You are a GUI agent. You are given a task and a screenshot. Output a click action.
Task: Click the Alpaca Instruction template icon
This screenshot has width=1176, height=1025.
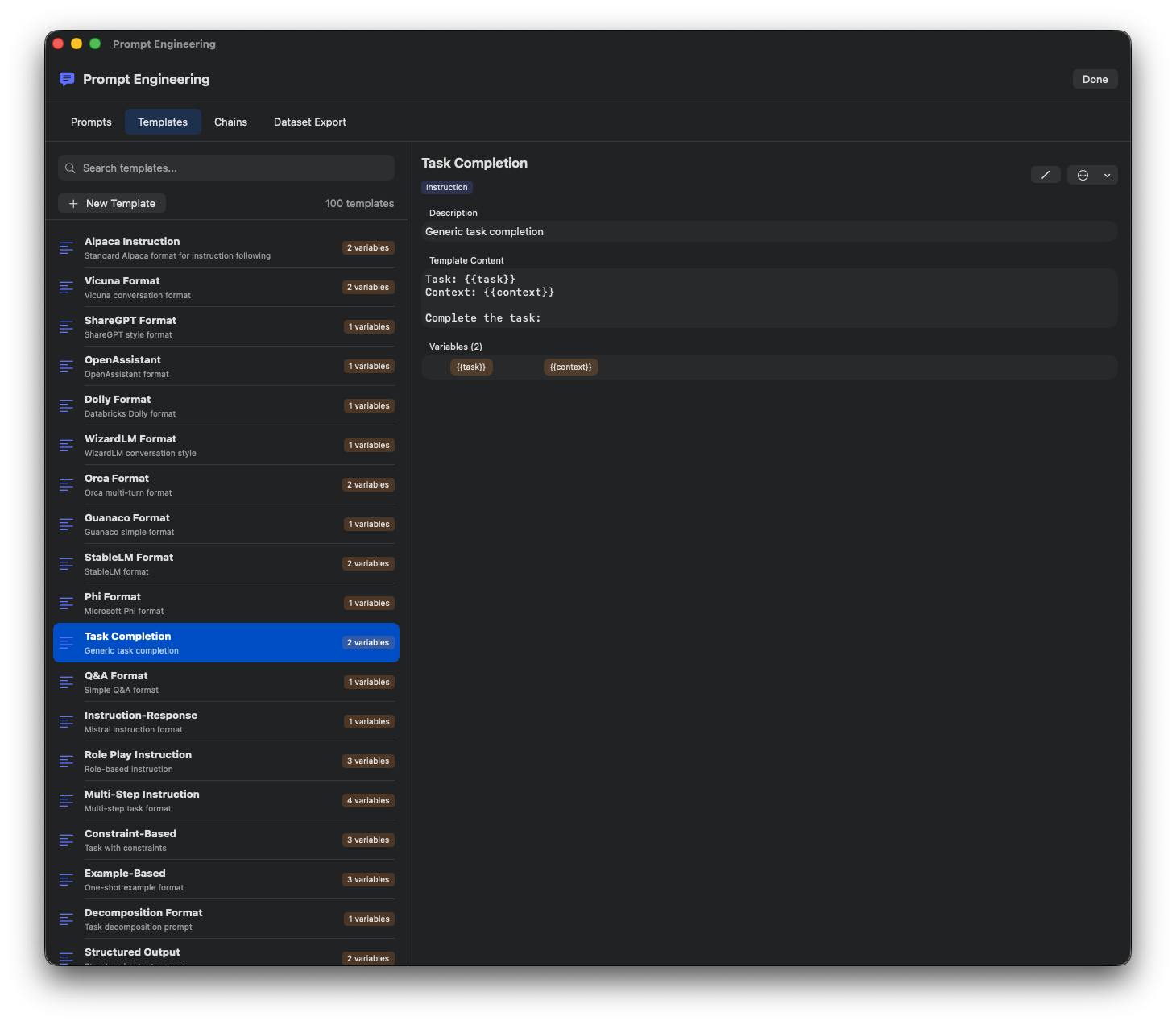[66, 248]
